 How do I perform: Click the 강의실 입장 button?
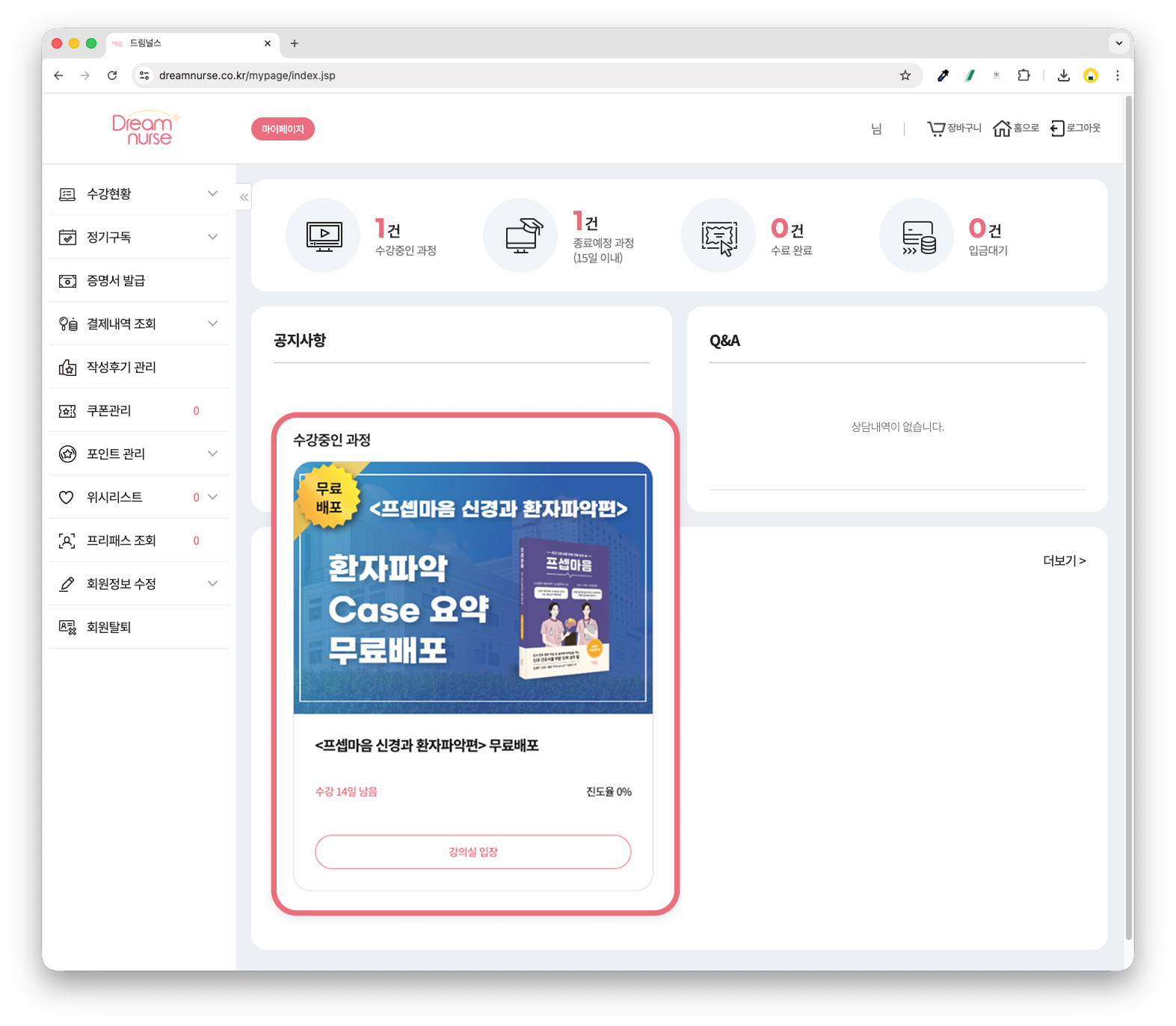[x=473, y=852]
